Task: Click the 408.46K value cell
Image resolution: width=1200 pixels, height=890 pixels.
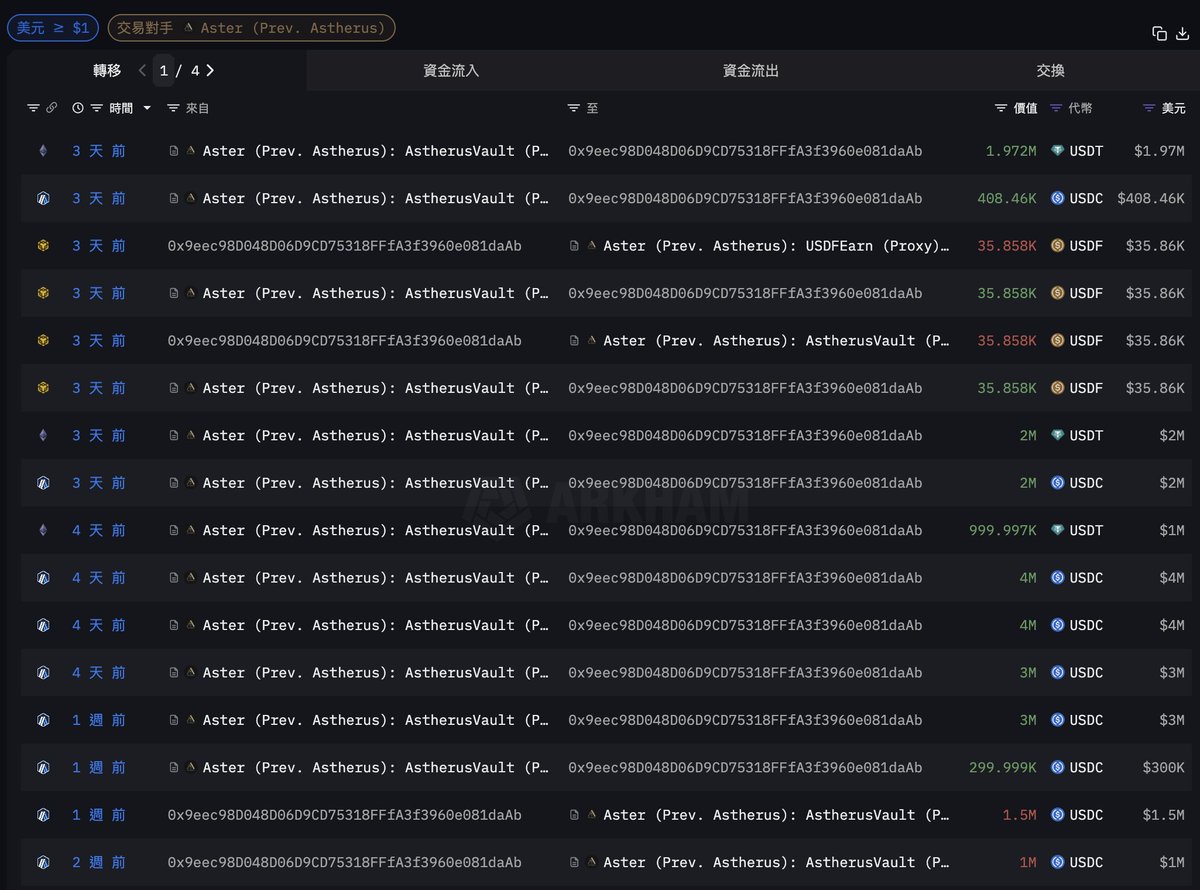Action: (x=1007, y=198)
